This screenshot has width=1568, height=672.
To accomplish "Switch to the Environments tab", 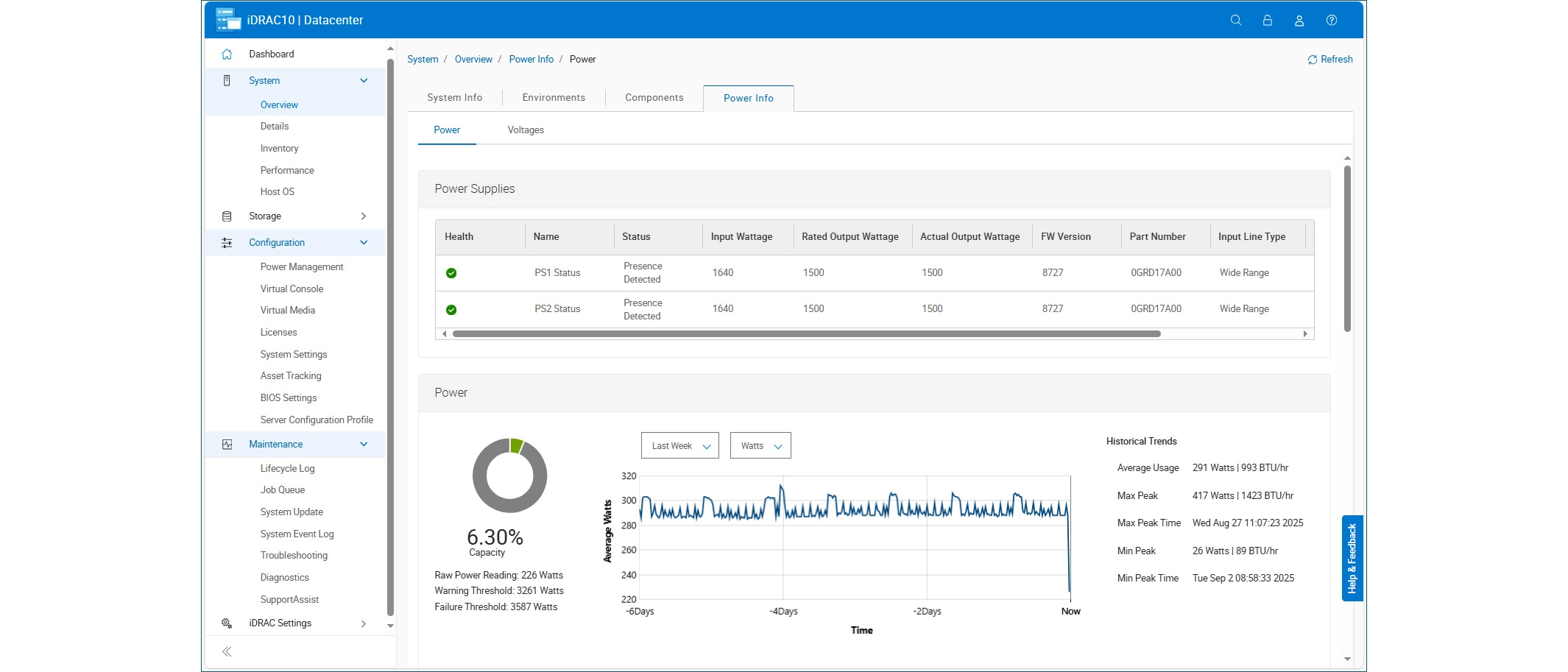I will 554,98.
